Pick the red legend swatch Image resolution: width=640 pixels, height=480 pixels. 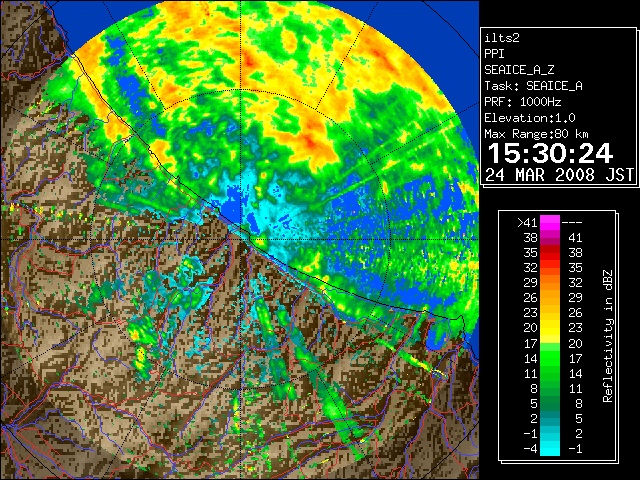point(550,253)
